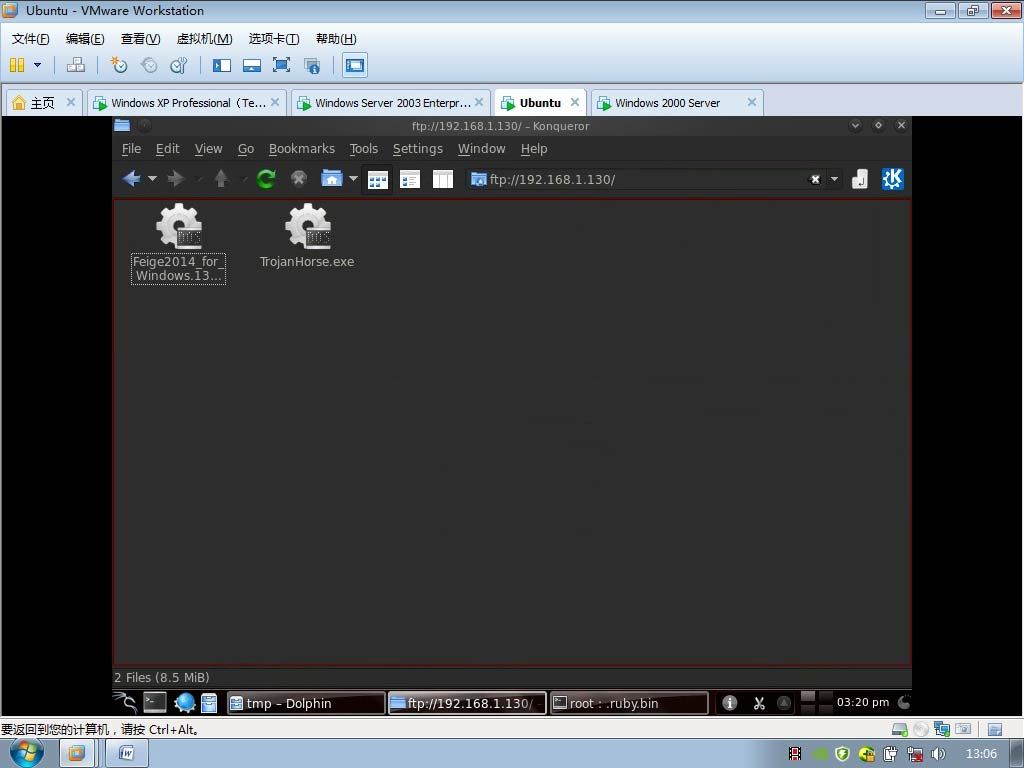
Task: Clear the Konqueror location bar
Action: 815,180
